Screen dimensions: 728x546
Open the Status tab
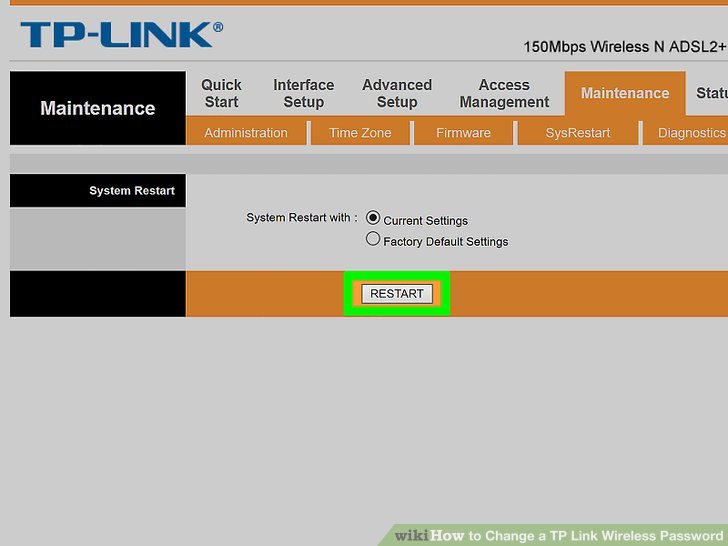point(711,93)
